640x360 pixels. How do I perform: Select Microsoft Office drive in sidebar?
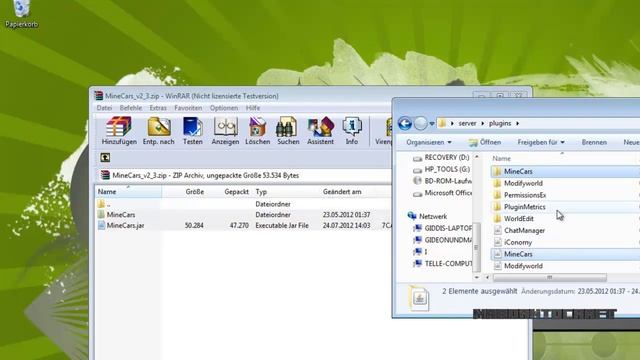[442, 193]
